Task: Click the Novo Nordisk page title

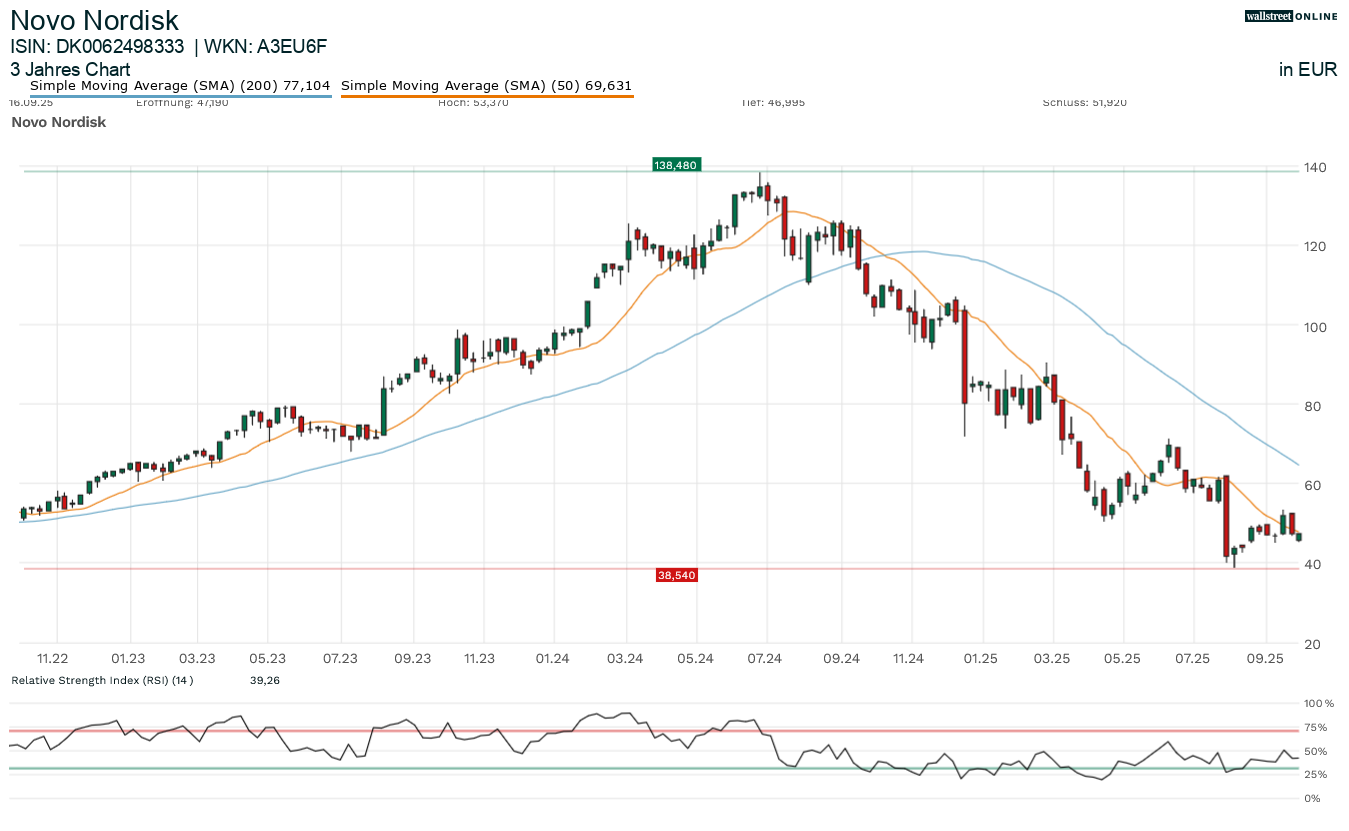Action: 95,20
